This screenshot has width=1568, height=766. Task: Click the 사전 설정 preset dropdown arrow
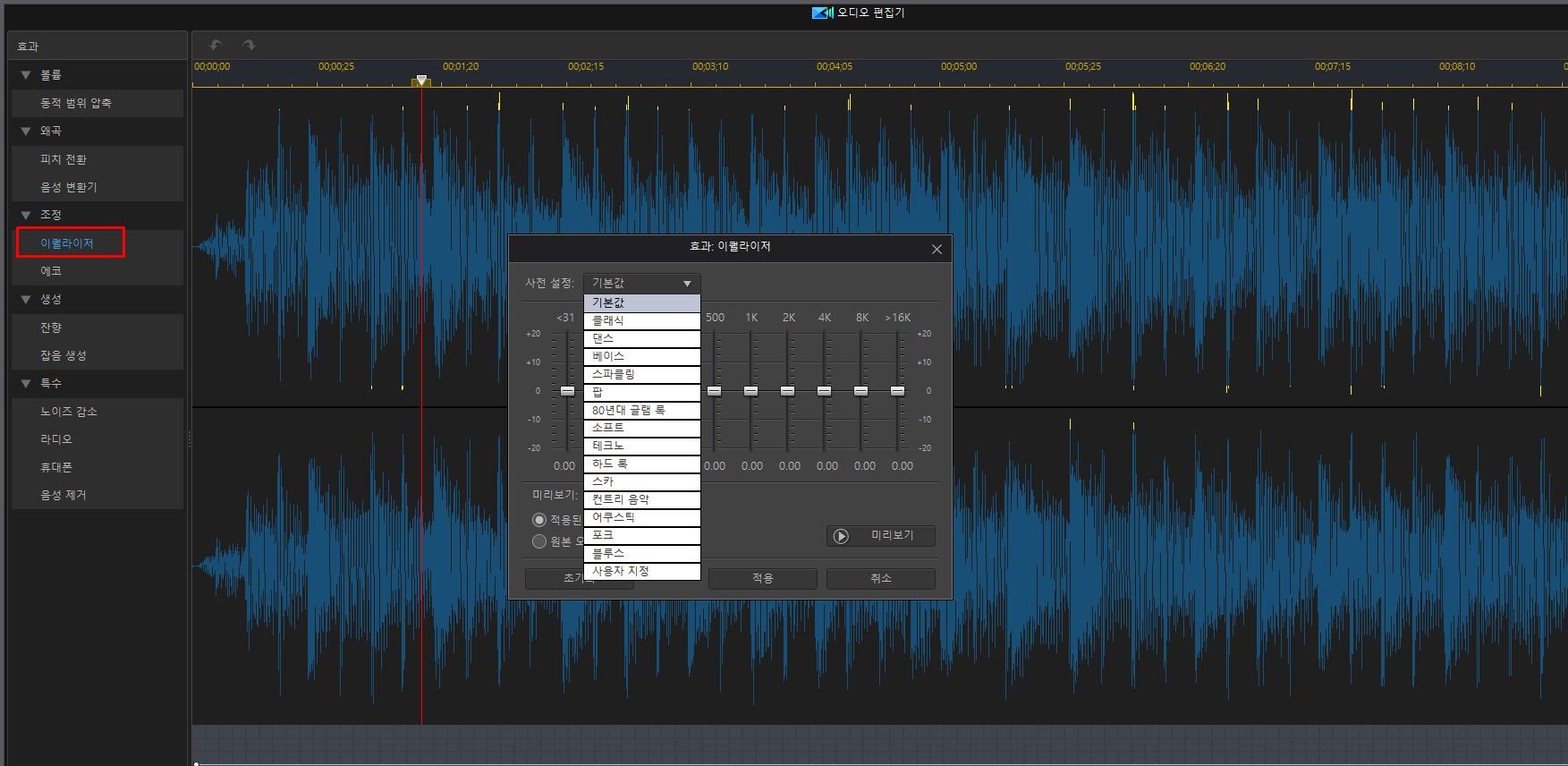tap(687, 284)
